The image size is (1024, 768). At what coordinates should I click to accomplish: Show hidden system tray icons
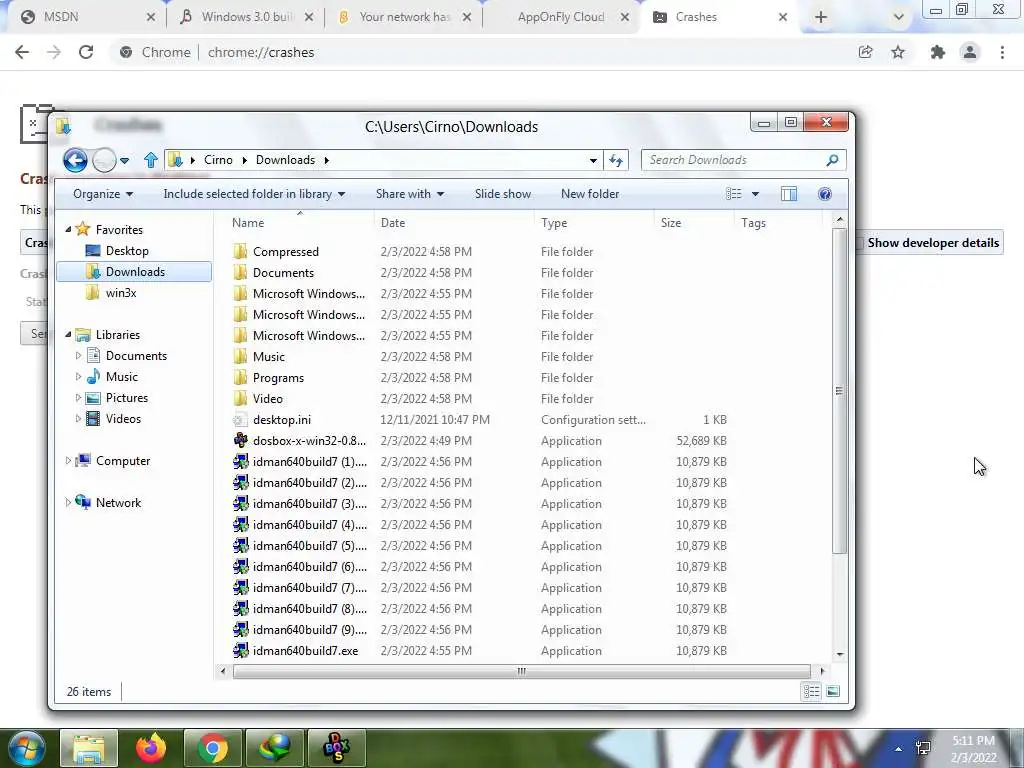[x=899, y=749]
